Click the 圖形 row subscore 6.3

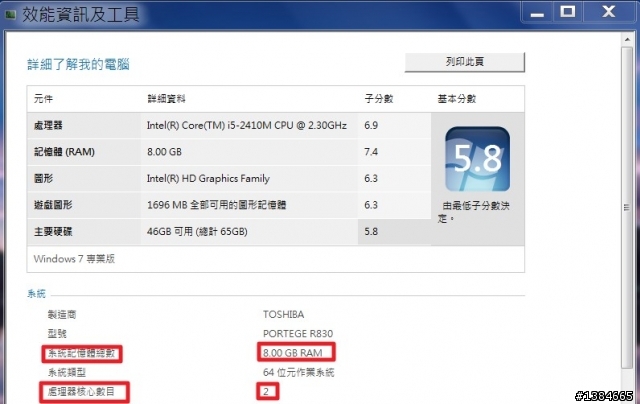[x=371, y=178]
